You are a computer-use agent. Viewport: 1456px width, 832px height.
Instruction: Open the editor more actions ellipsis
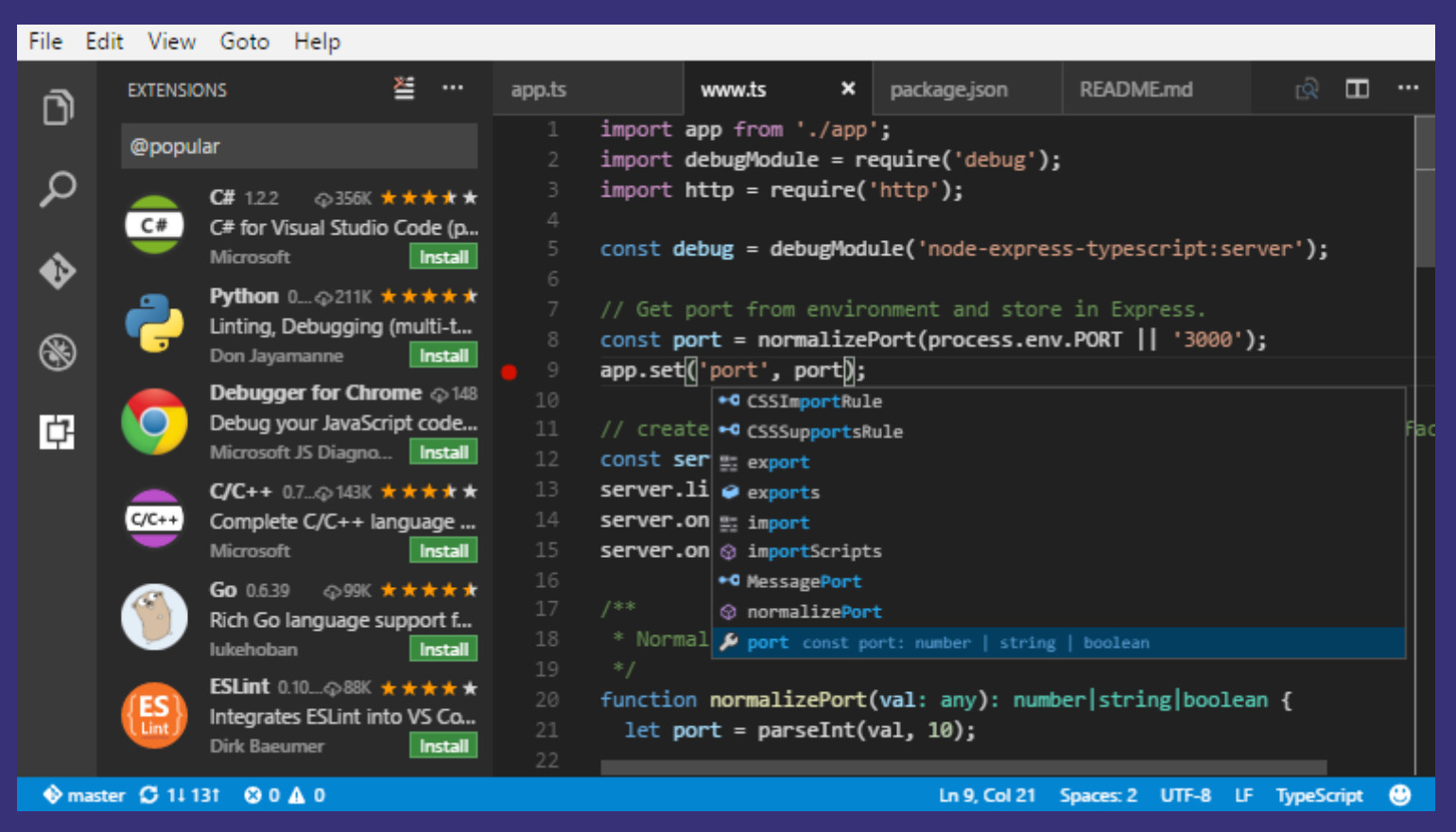point(1408,88)
